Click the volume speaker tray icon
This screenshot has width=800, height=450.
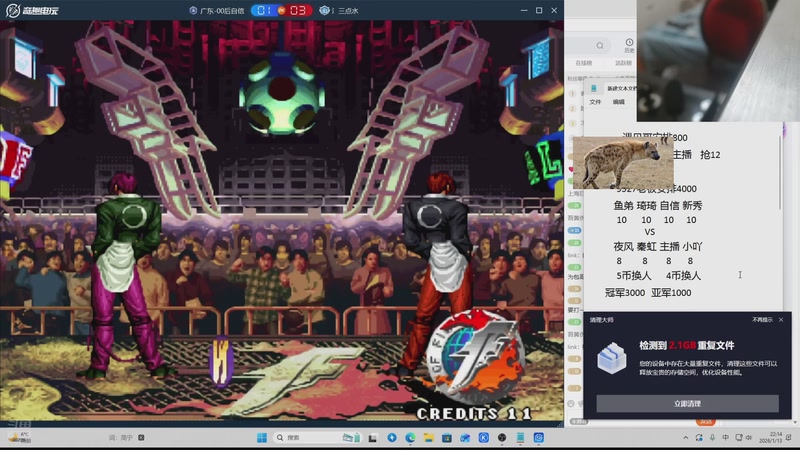point(749,438)
